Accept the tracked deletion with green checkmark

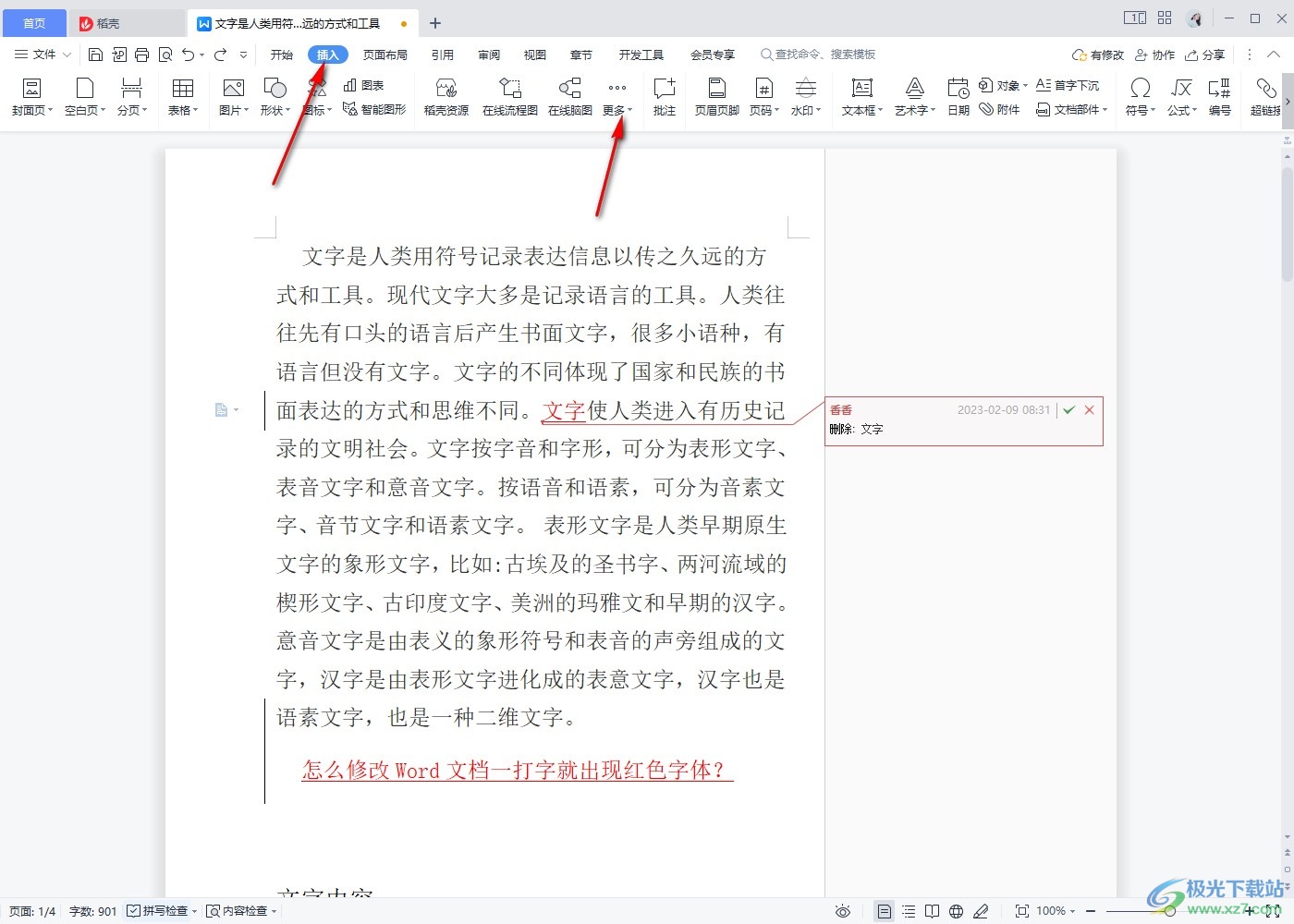tap(1068, 410)
